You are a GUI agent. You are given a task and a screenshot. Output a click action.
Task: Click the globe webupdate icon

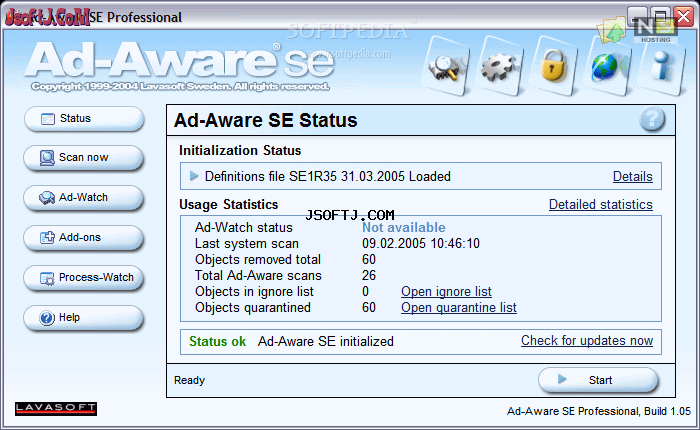point(606,67)
